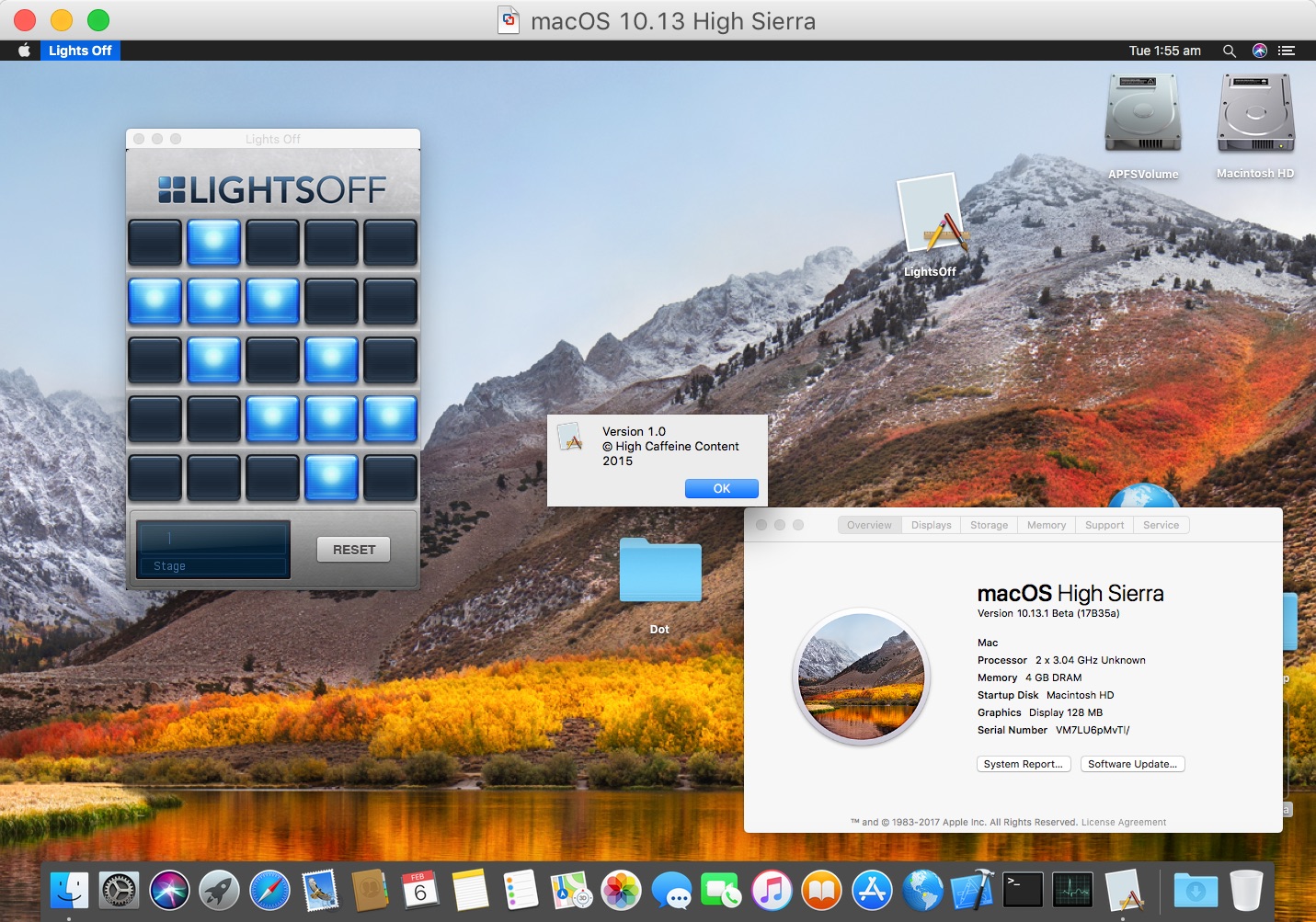Open Calendar showing FEB 6
1316x922 pixels.
tap(420, 890)
